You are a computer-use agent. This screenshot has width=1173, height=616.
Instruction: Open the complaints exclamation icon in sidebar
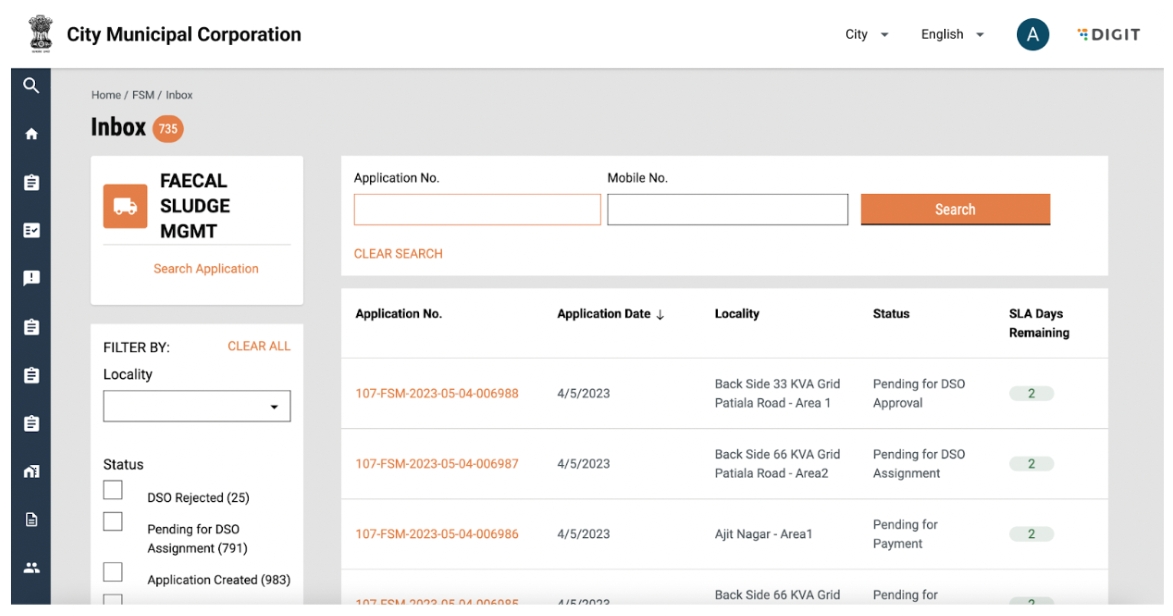(31, 278)
